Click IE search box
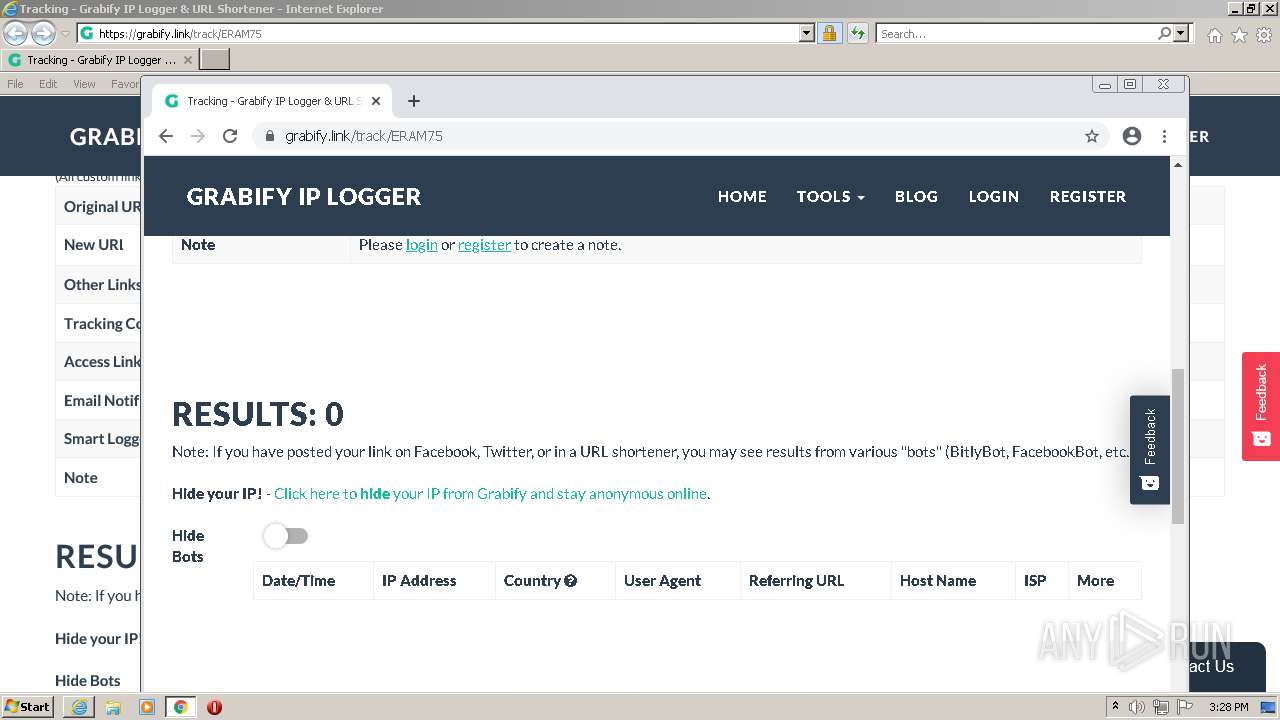 1016,33
